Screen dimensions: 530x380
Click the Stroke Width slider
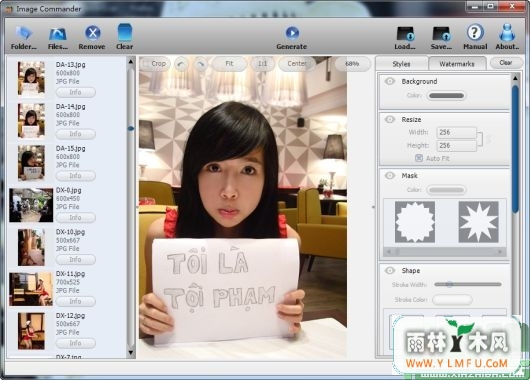pos(468,284)
